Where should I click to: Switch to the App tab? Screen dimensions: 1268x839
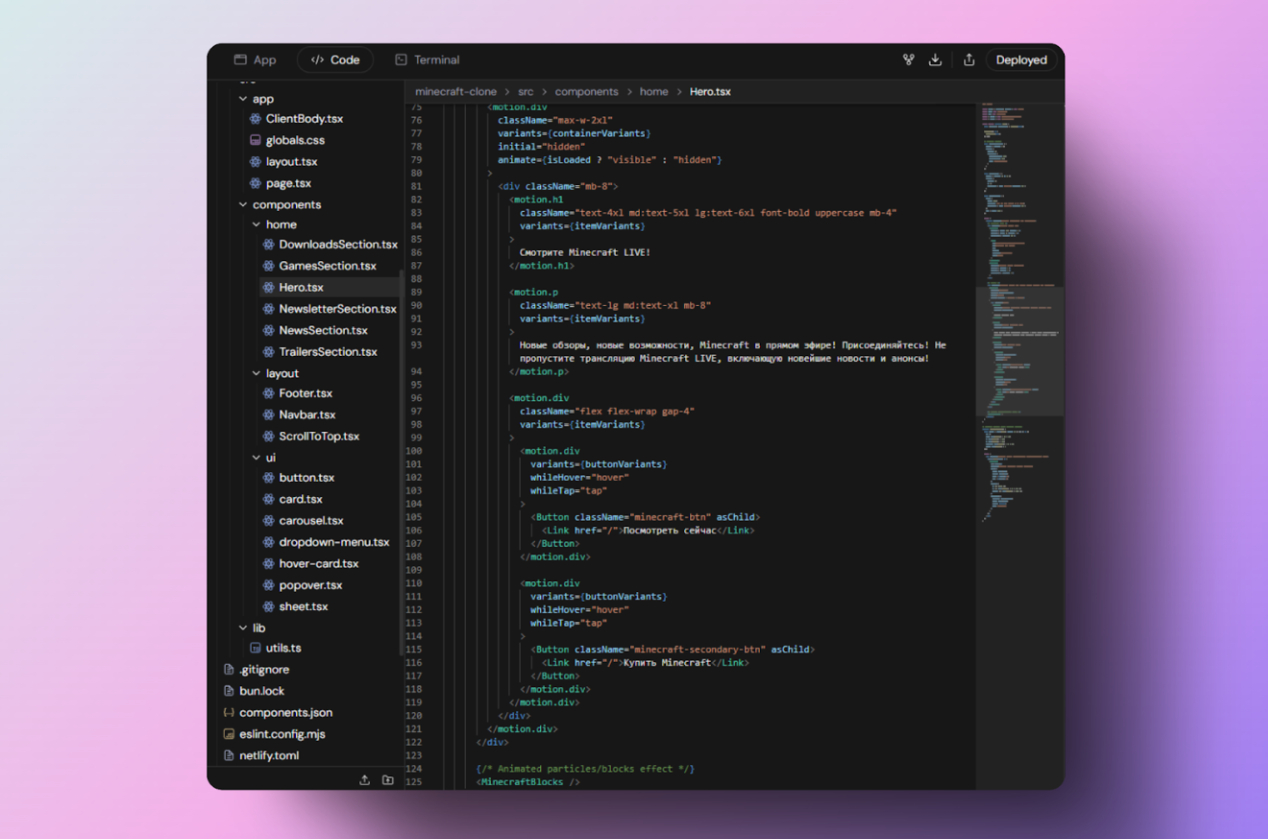click(255, 60)
